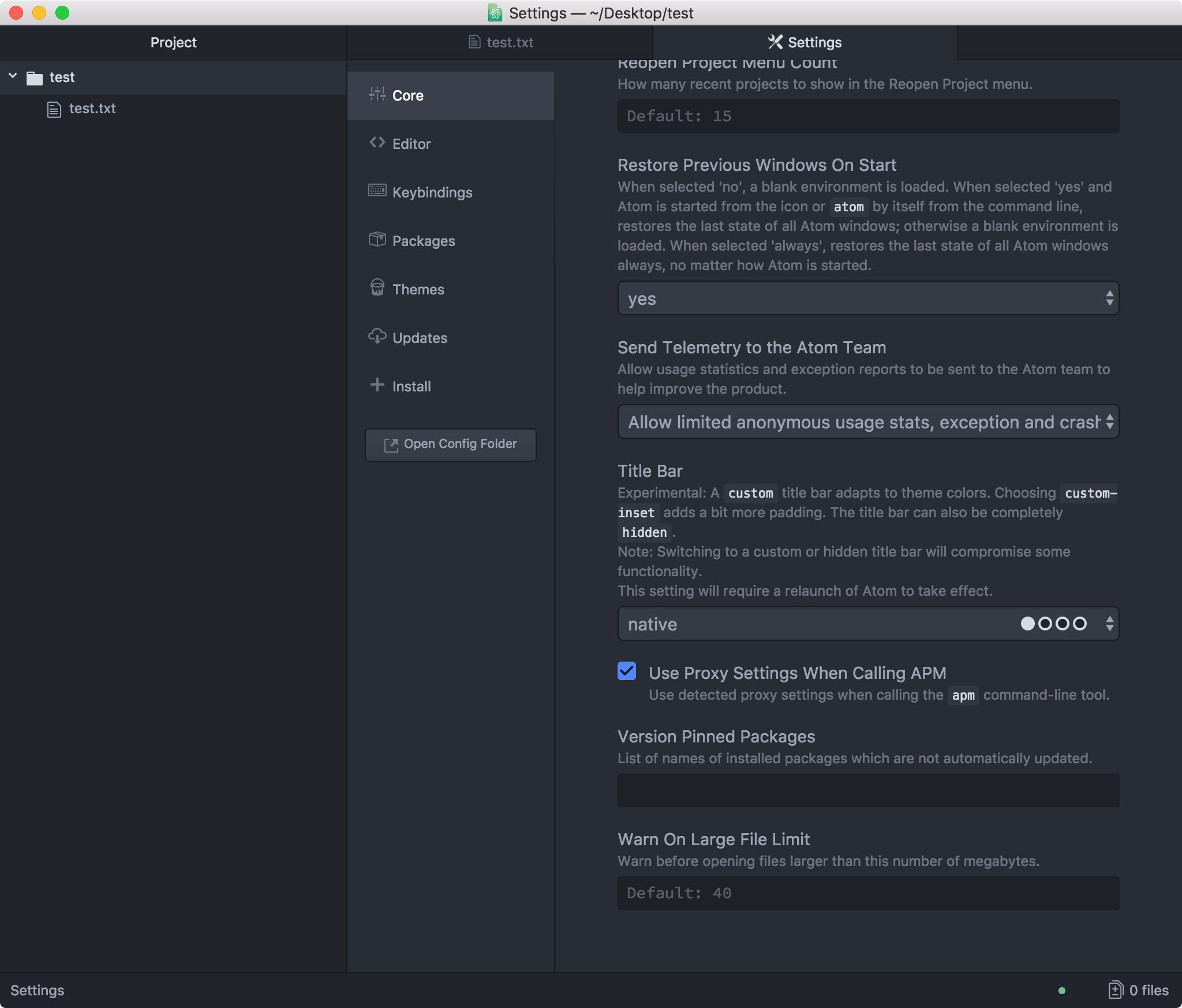Screen dimensions: 1182x1008
Task: Open the Restore Previous Windows dropdown
Action: (867, 298)
